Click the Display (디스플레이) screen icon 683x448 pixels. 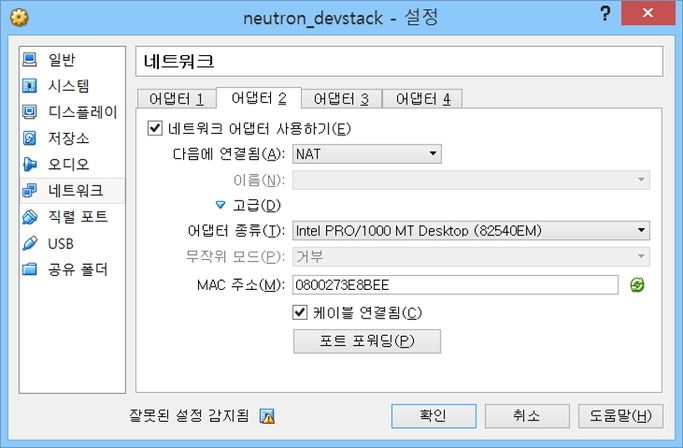(30, 112)
